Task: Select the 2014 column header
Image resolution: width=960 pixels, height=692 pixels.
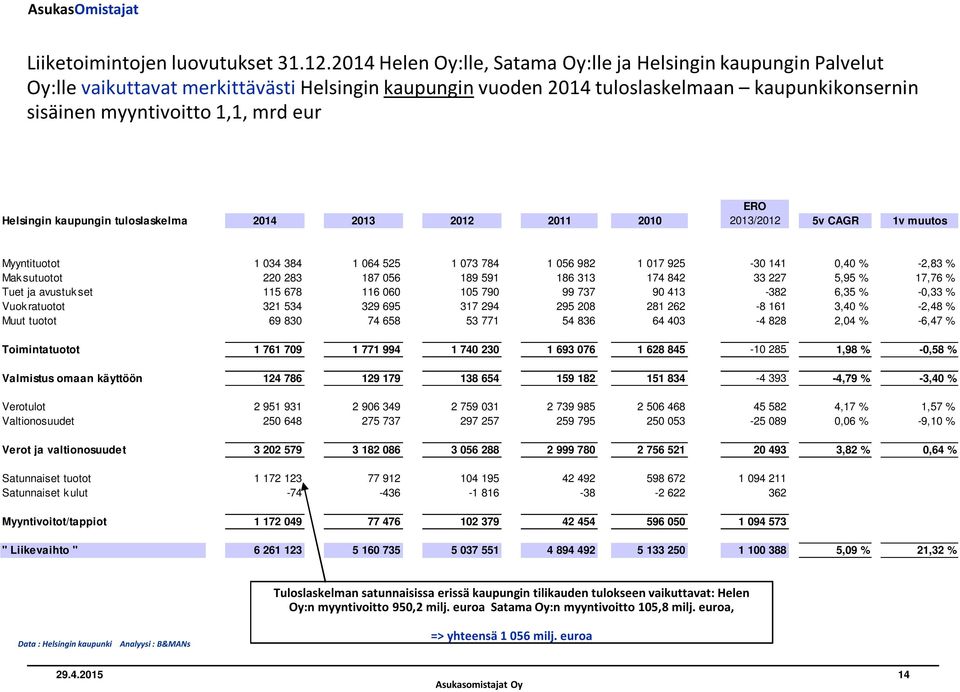Action: click(264, 220)
